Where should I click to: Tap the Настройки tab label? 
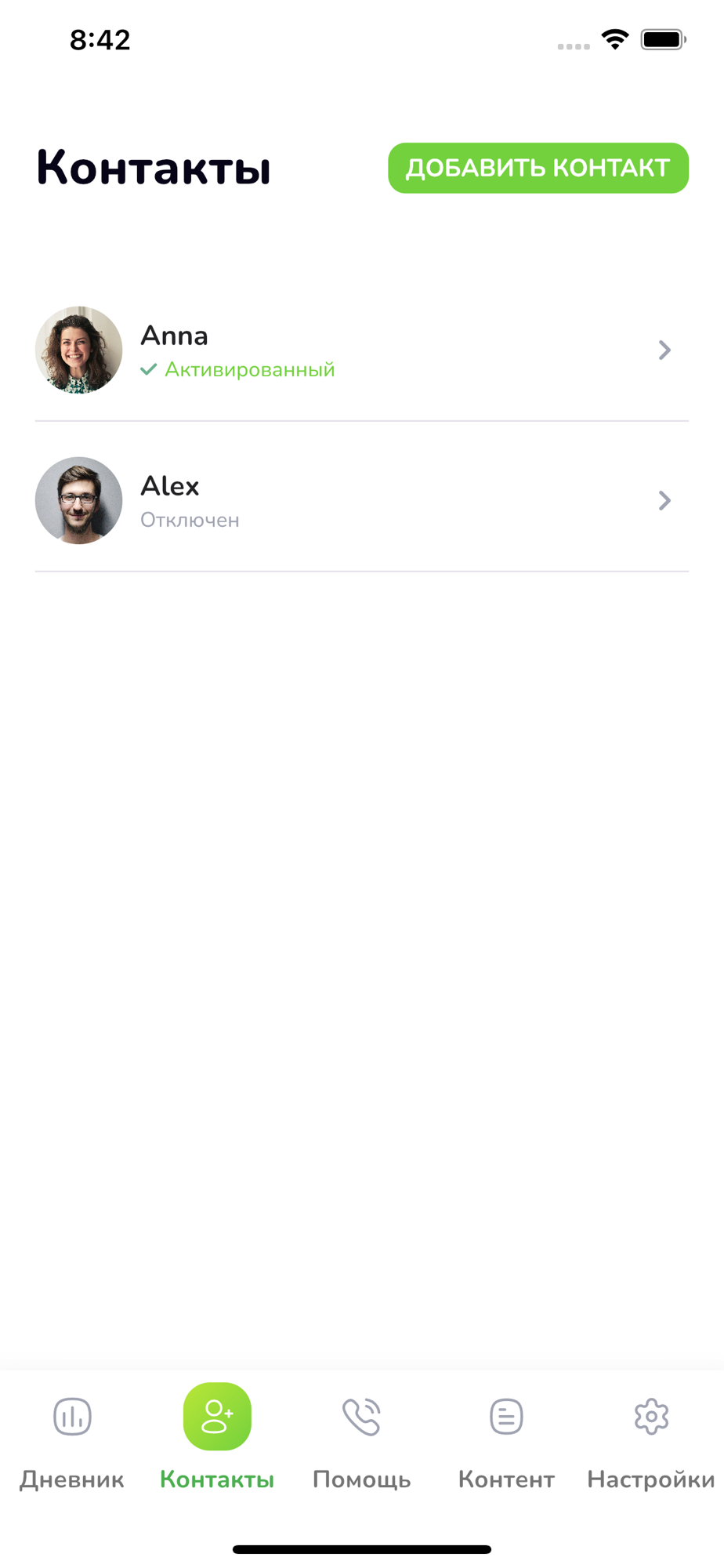point(651,1479)
